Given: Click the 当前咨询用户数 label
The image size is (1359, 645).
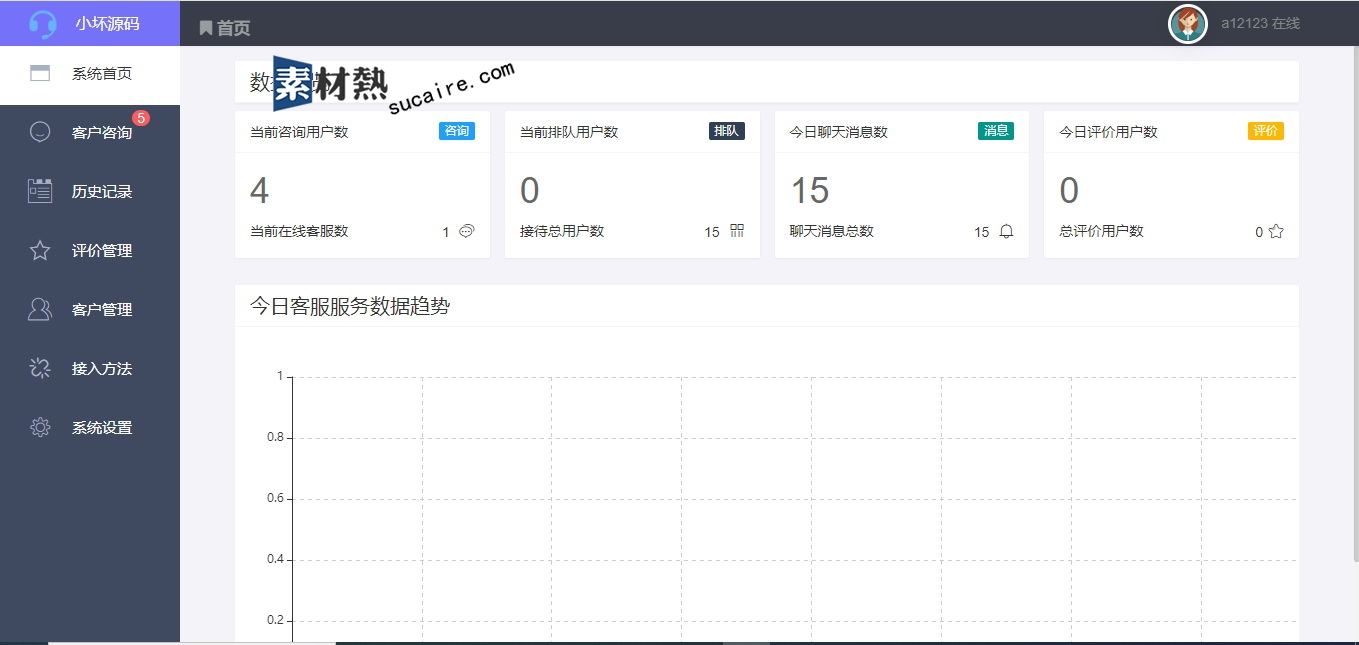Looking at the screenshot, I should (x=299, y=132).
